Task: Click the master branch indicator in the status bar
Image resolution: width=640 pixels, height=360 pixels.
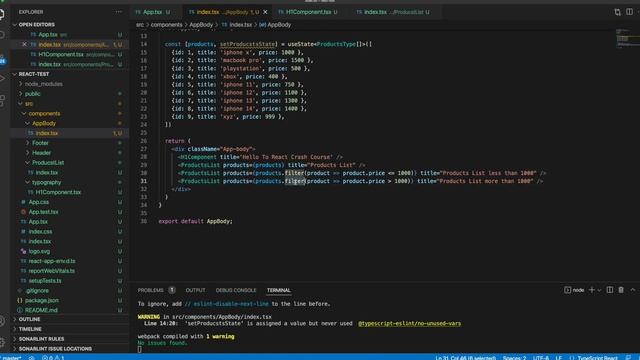Action: pos(11,358)
